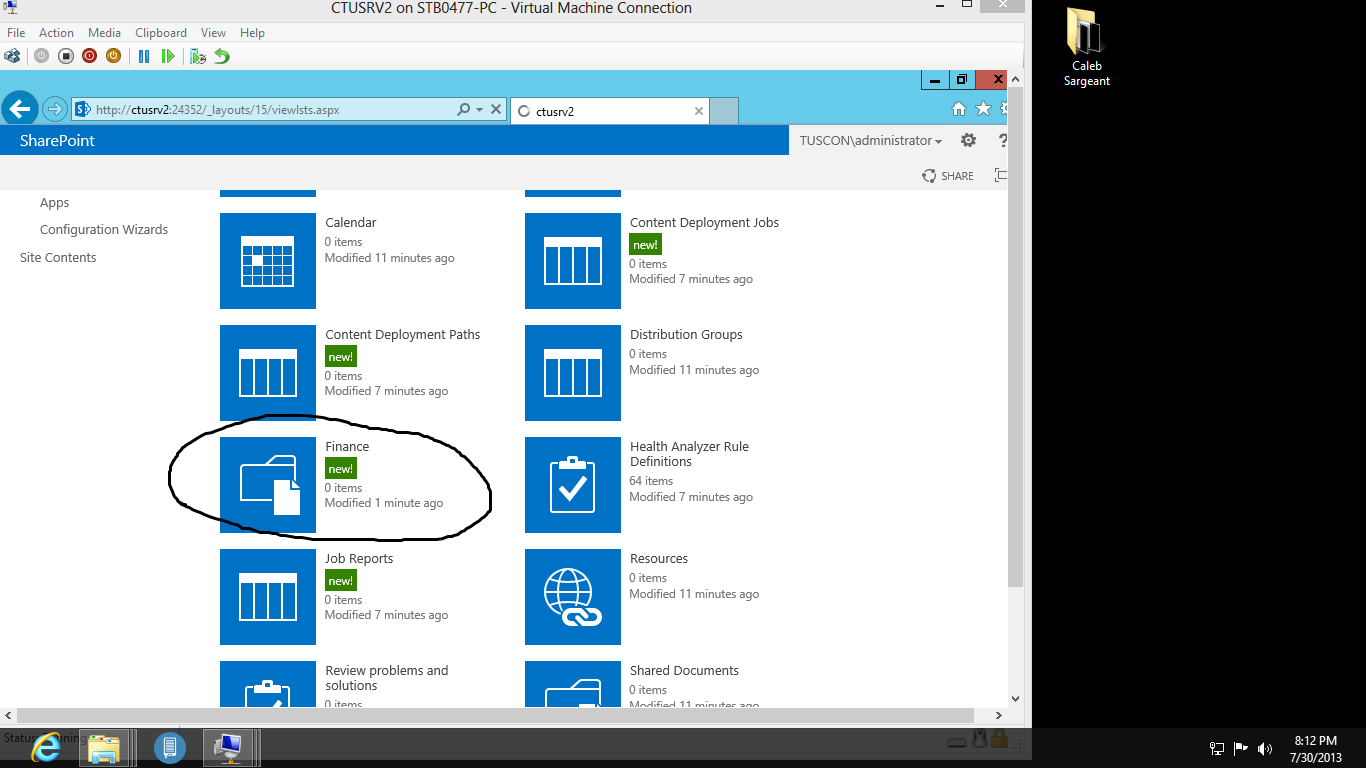Screen dimensions: 1366x768
Task: Open the Help menu
Action: [x=252, y=33]
